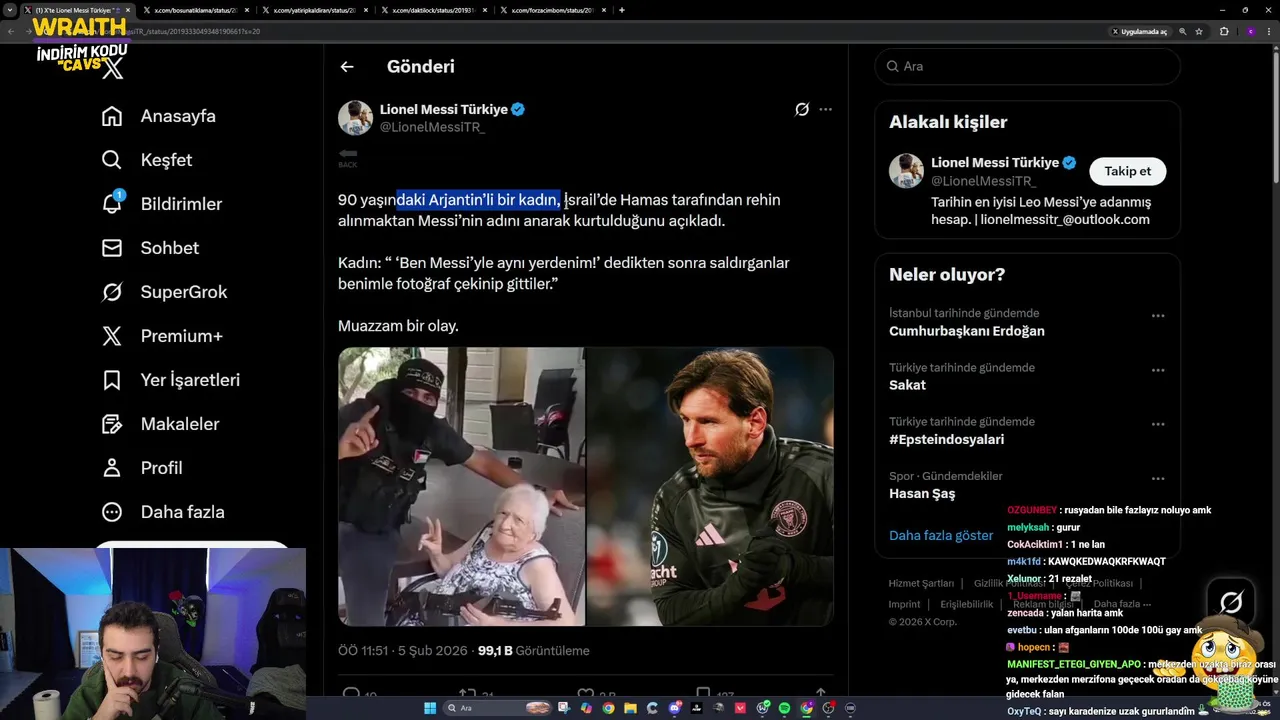Open Profil person icon
Image resolution: width=1280 pixels, height=720 pixels.
112,468
